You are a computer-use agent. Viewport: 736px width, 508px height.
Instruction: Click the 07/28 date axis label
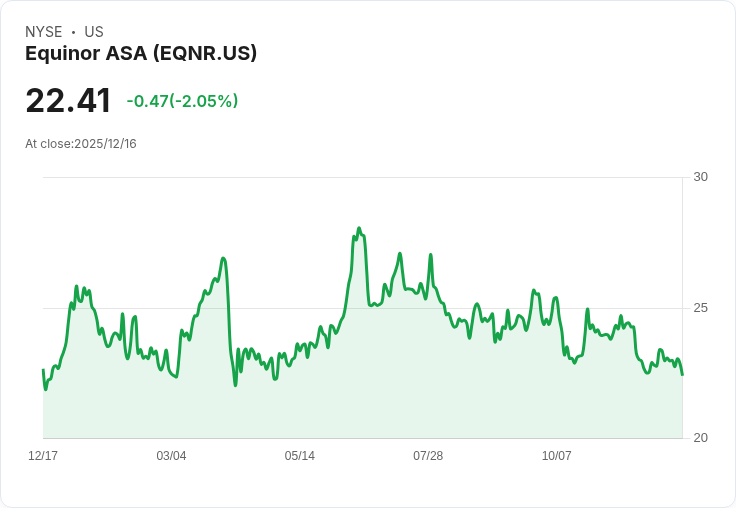click(x=428, y=455)
